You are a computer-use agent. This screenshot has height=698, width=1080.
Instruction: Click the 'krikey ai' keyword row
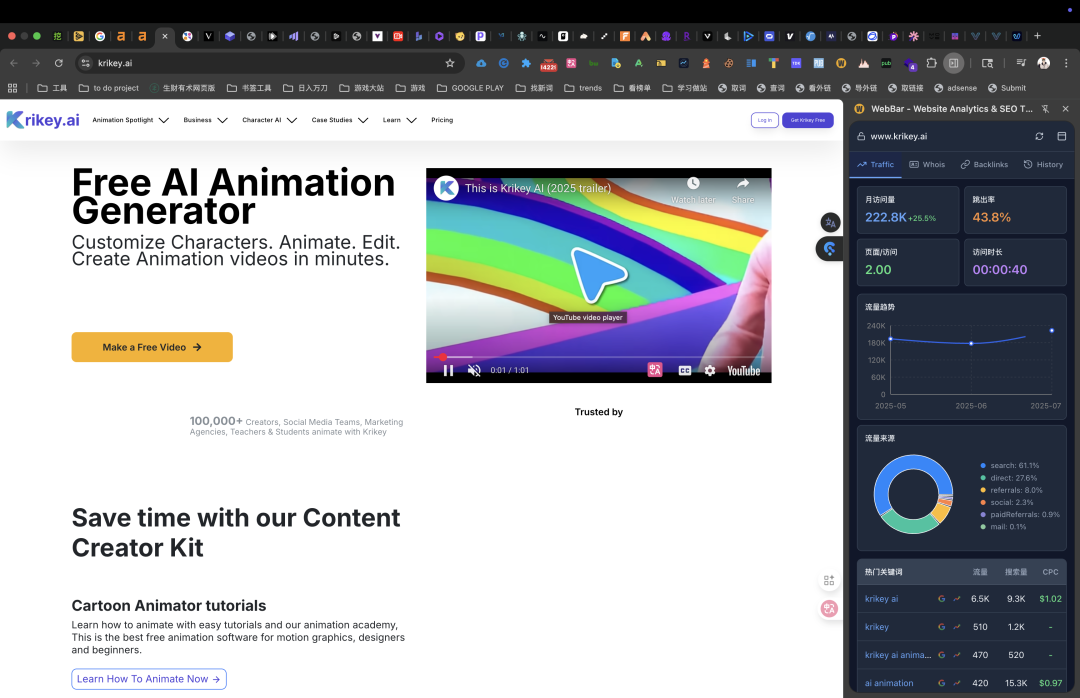tap(962, 599)
